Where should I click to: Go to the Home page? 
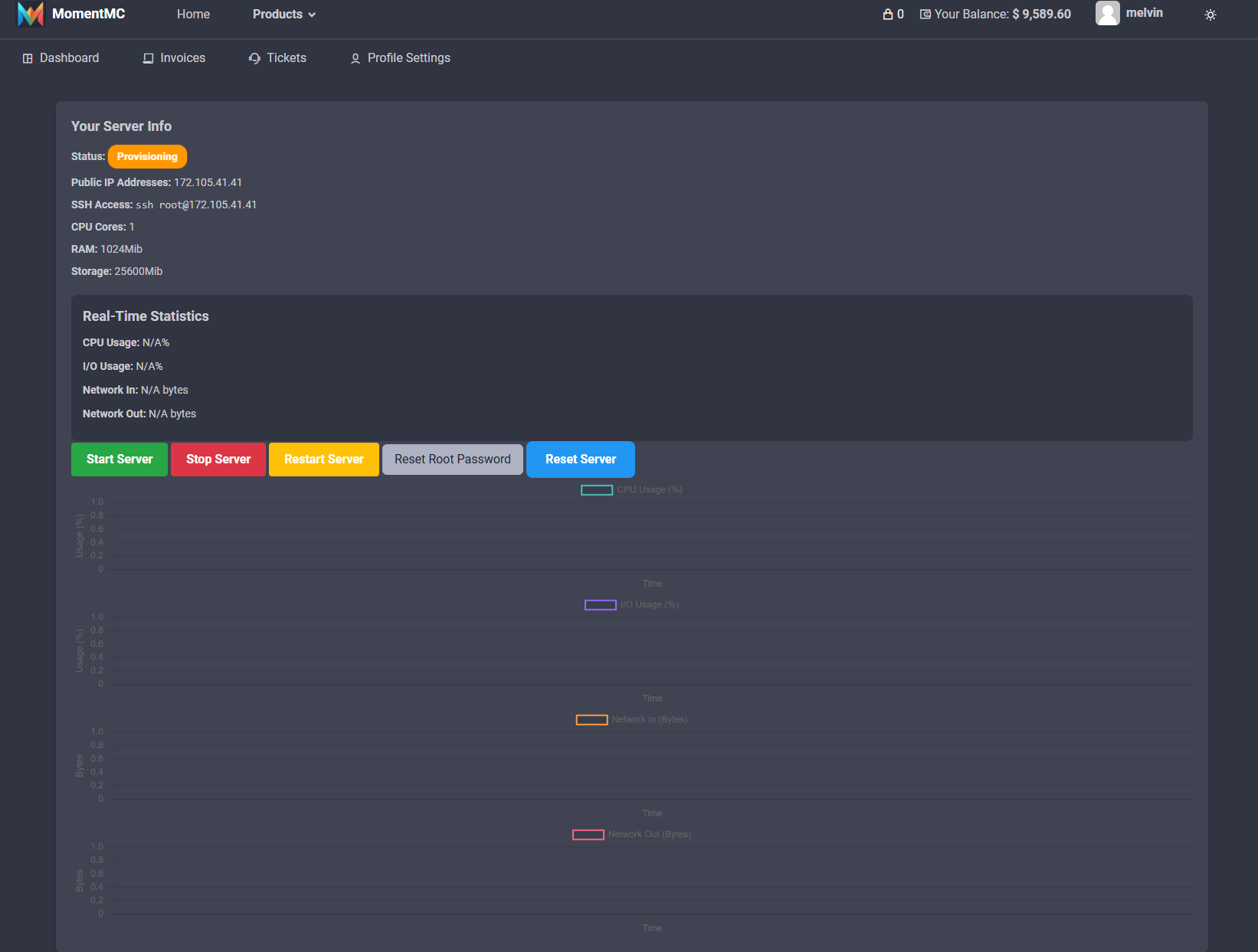193,15
